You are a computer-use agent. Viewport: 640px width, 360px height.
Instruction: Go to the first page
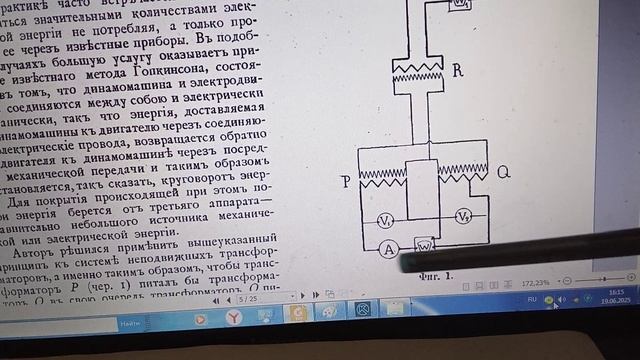pyautogui.click(x=216, y=301)
